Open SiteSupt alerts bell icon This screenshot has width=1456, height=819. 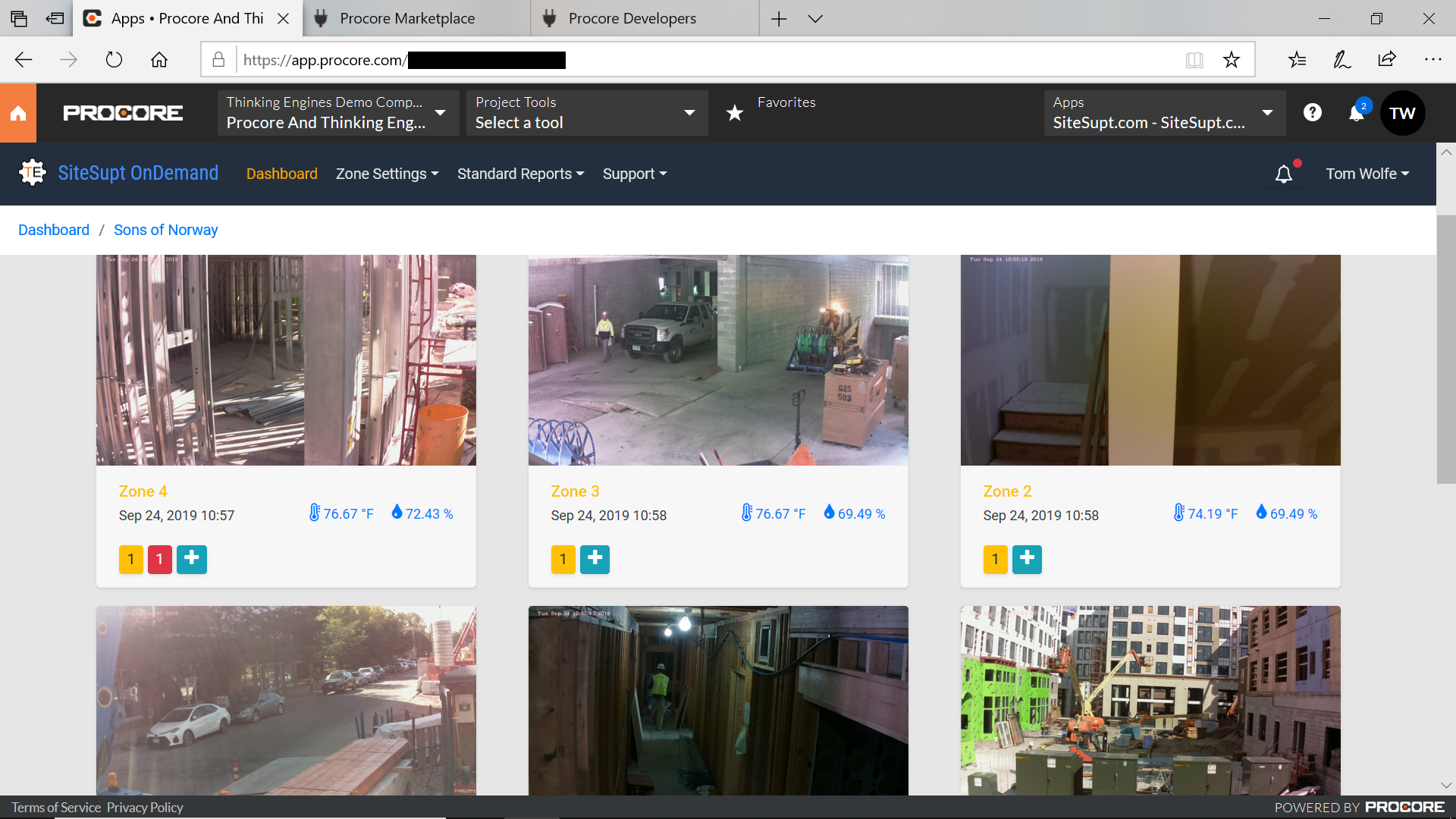tap(1284, 174)
